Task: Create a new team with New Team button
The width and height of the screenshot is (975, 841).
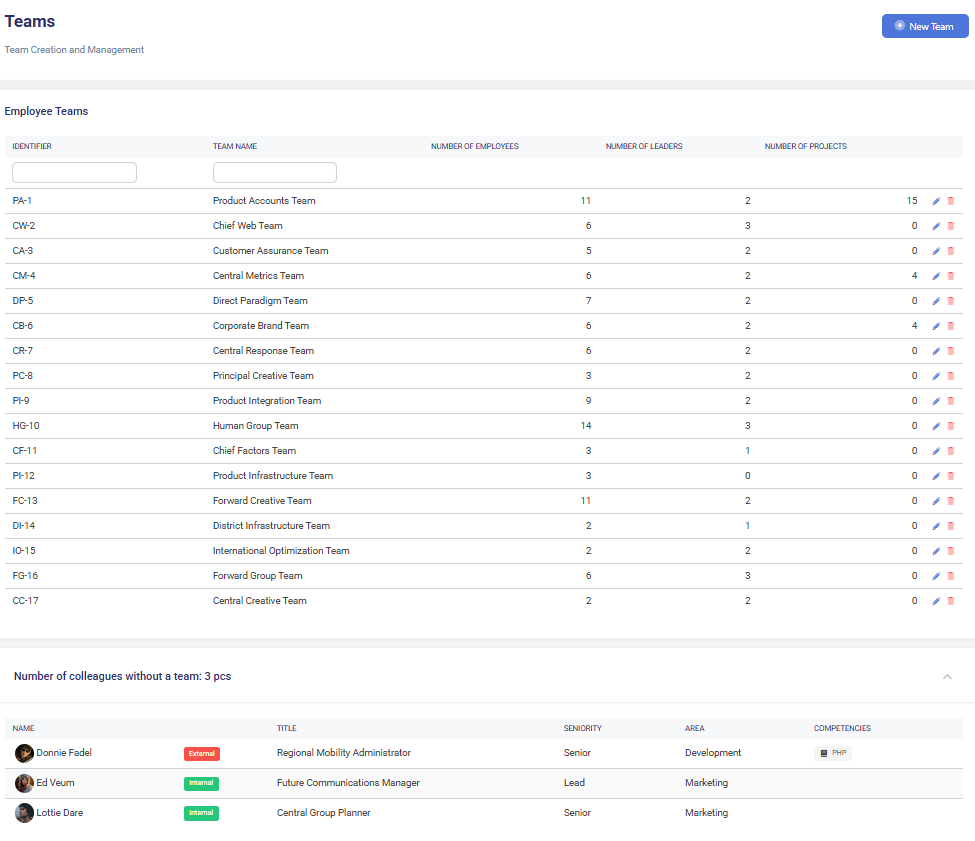Action: [925, 26]
